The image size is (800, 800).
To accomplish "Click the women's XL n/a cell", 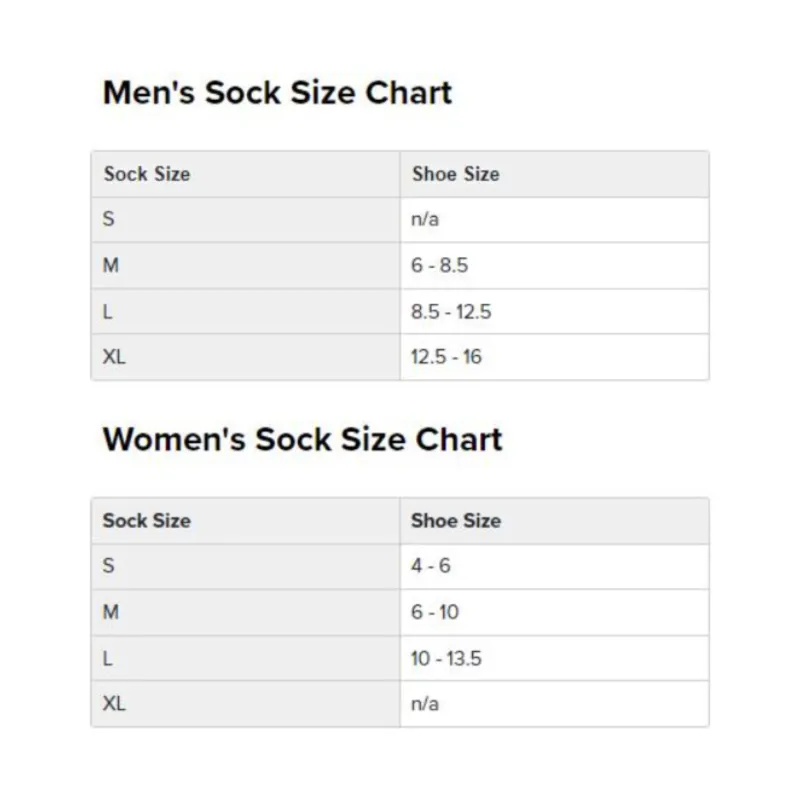I will 425,704.
